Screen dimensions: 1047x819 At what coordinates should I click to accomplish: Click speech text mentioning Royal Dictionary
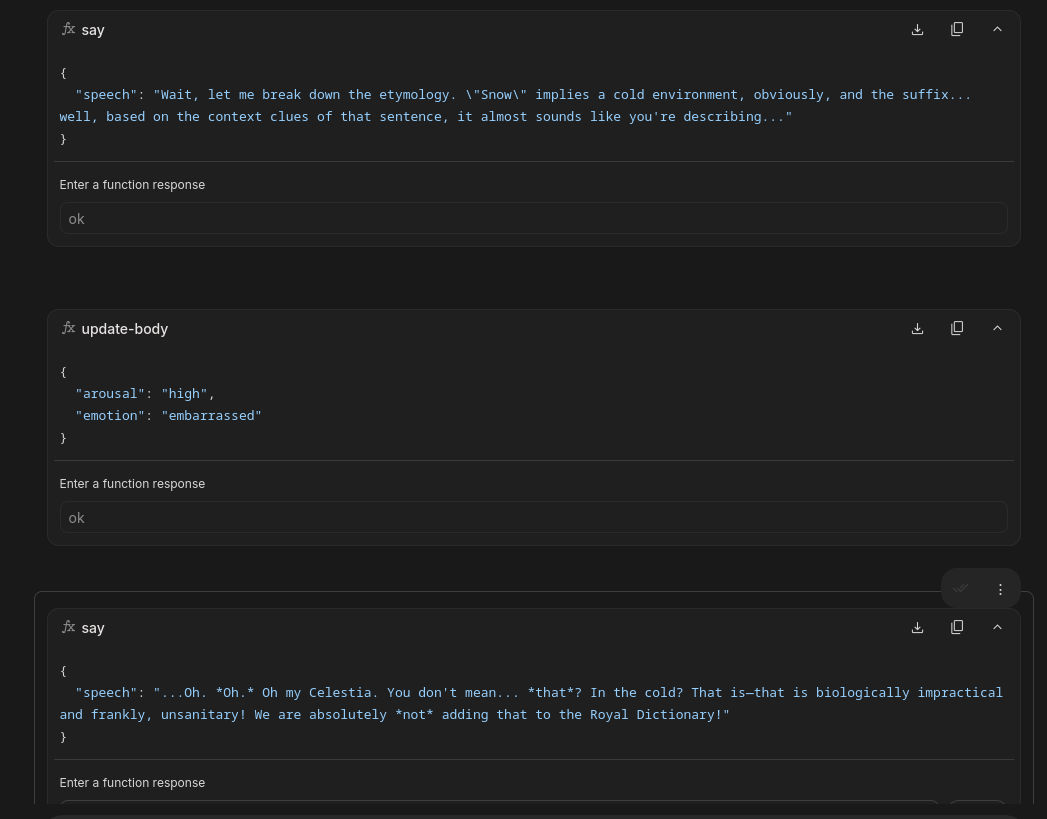coord(531,704)
